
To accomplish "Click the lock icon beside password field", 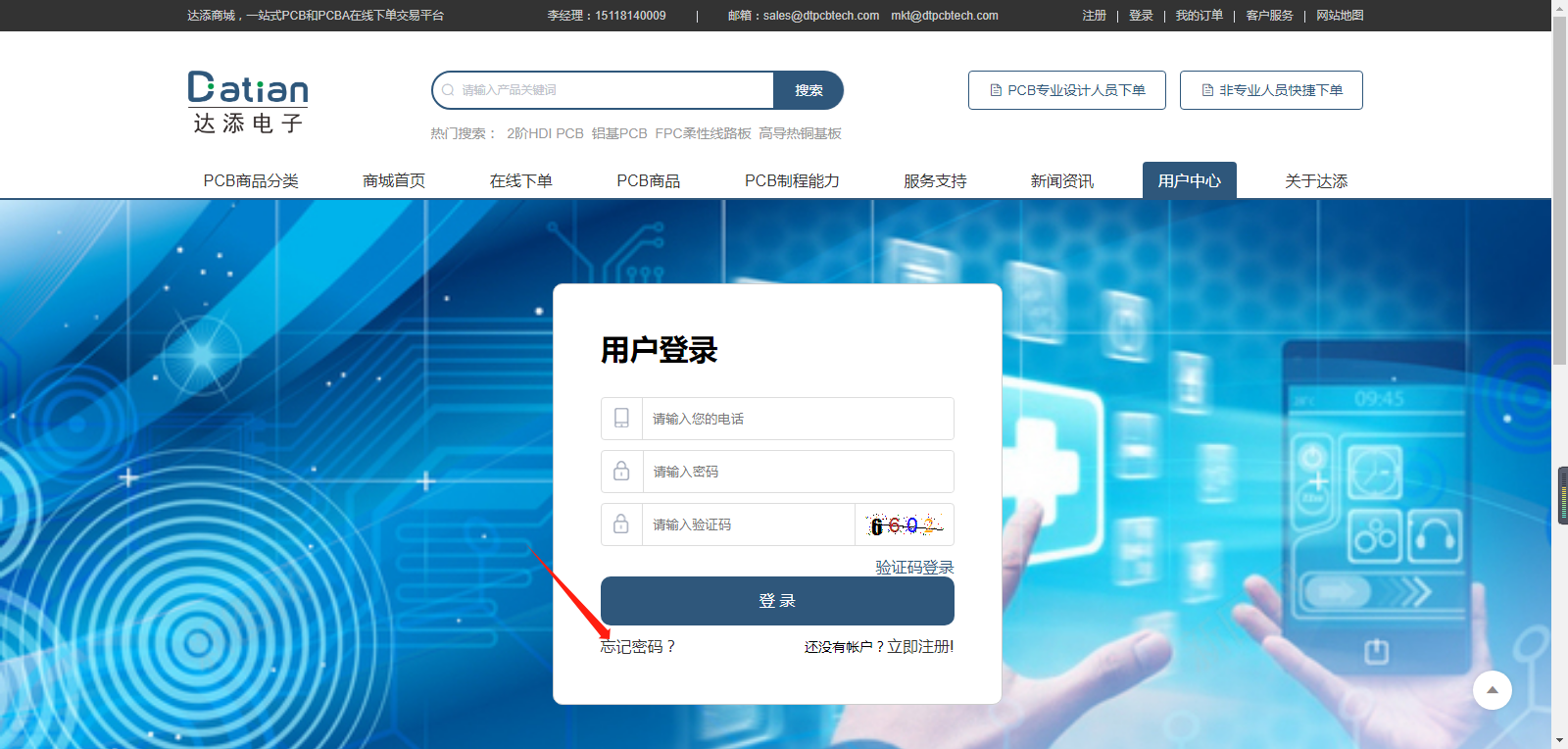I will (x=621, y=472).
